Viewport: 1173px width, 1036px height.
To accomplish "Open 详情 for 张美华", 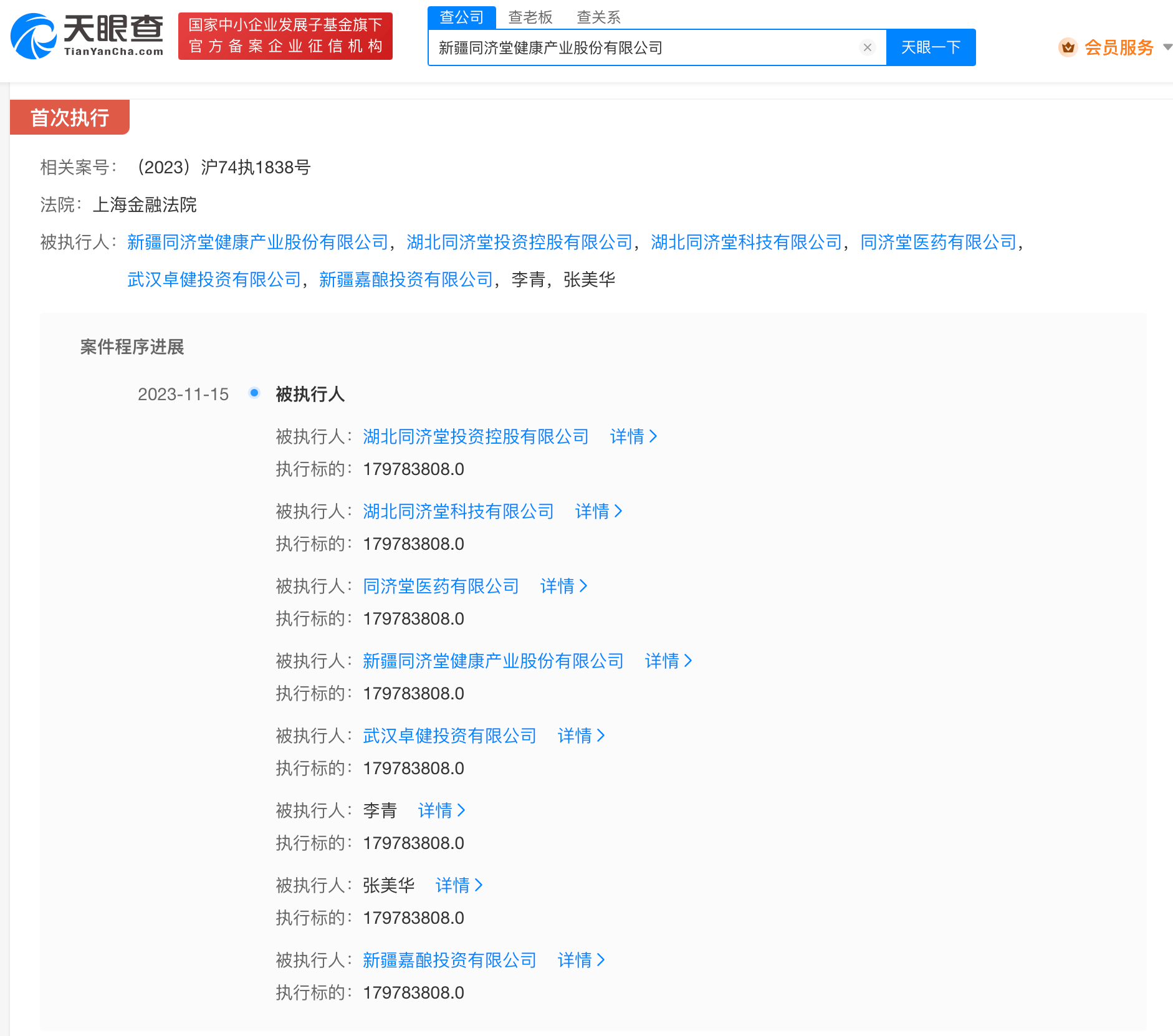I will (x=459, y=885).
